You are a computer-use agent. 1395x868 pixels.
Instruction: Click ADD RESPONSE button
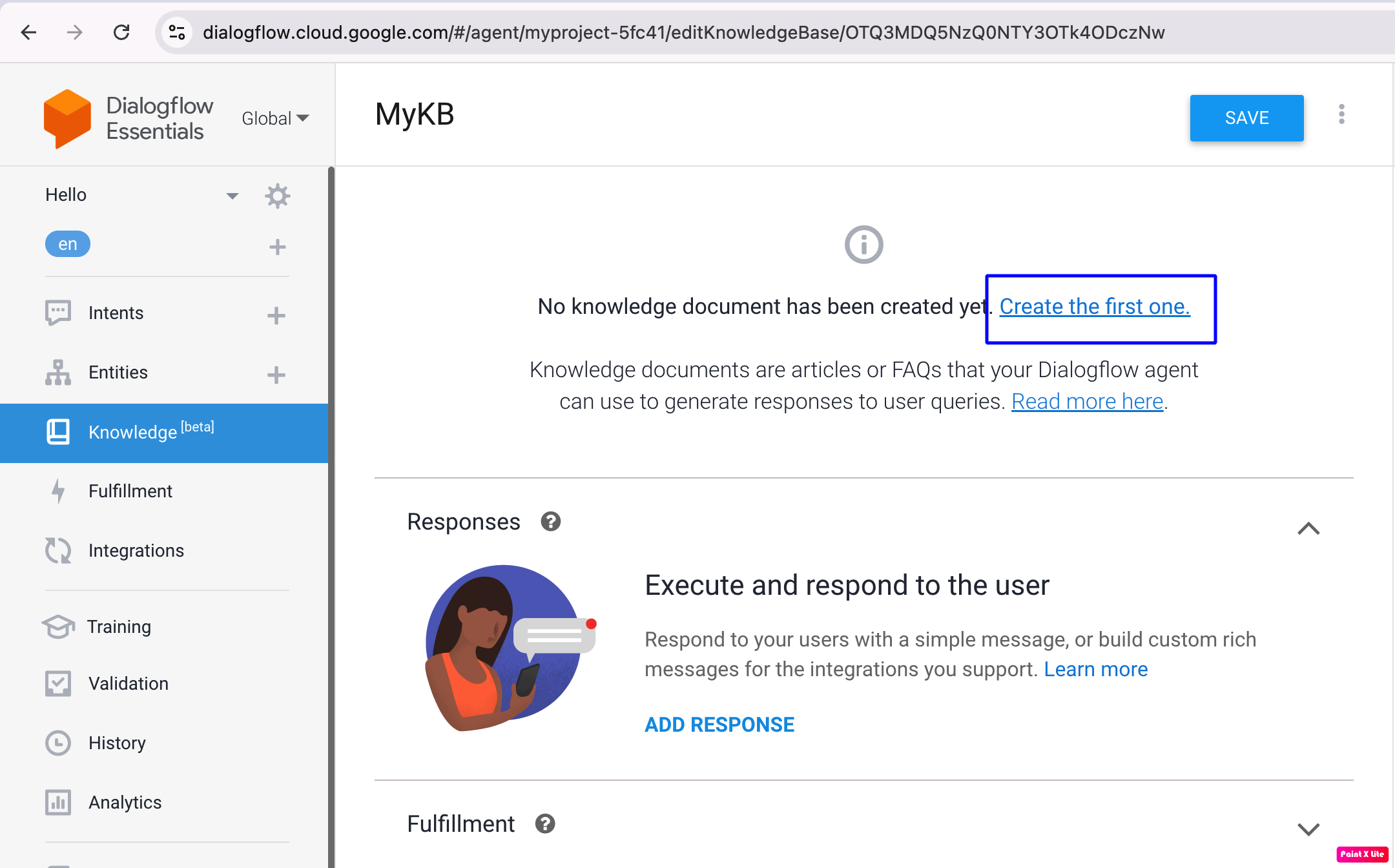[x=720, y=725]
